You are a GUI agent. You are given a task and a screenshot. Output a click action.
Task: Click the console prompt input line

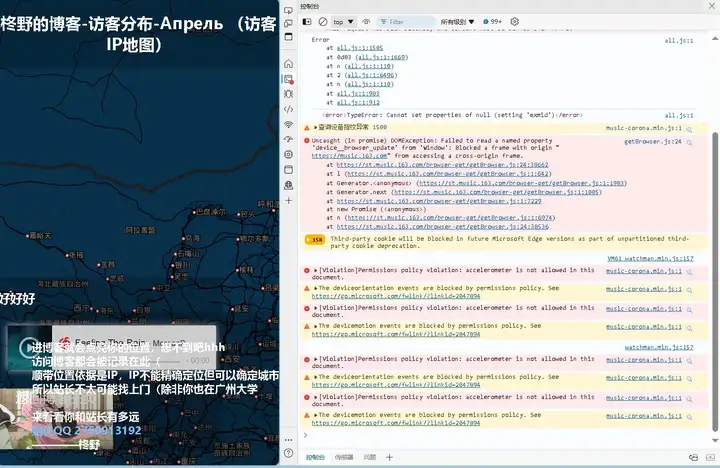[x=505, y=434]
